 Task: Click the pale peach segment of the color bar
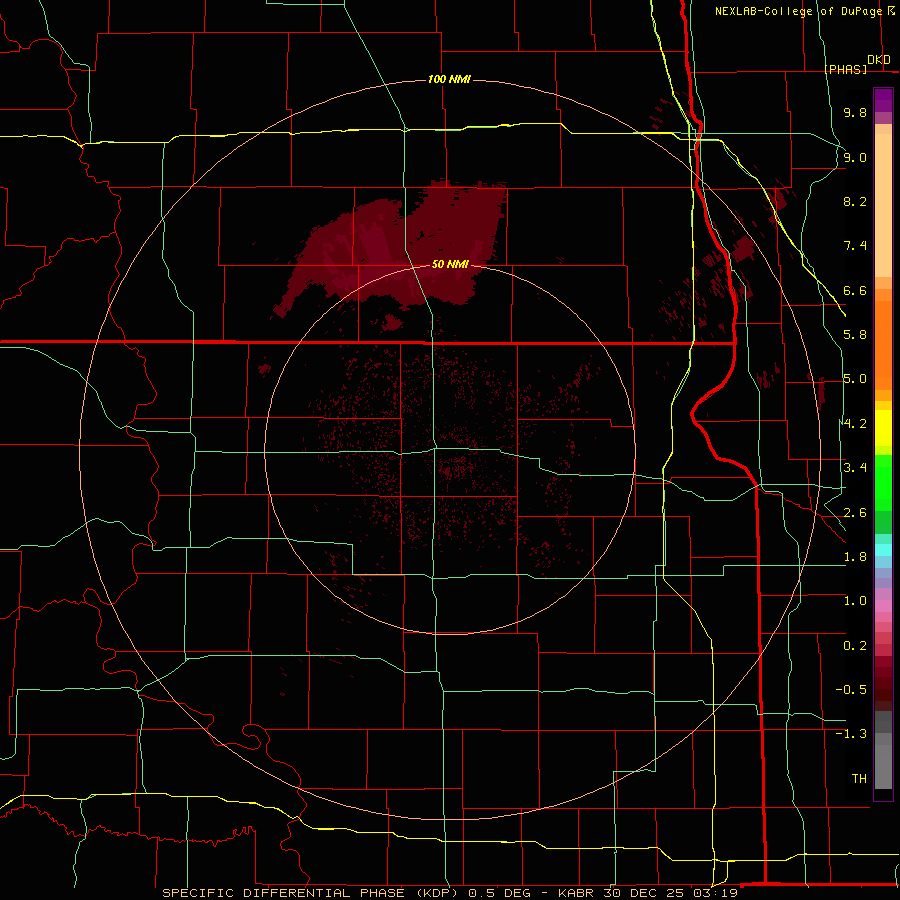883,205
